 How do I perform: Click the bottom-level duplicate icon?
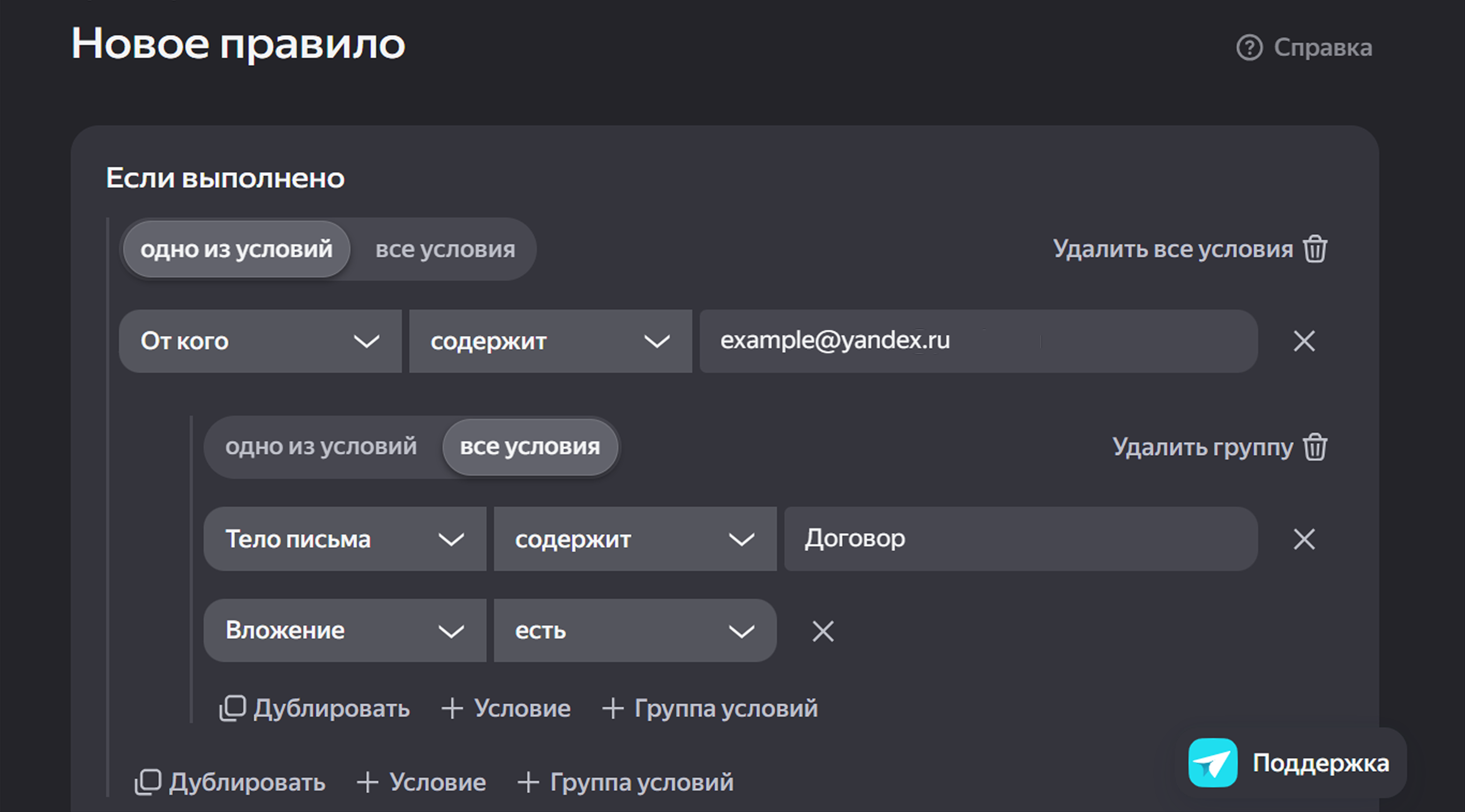pos(148,783)
